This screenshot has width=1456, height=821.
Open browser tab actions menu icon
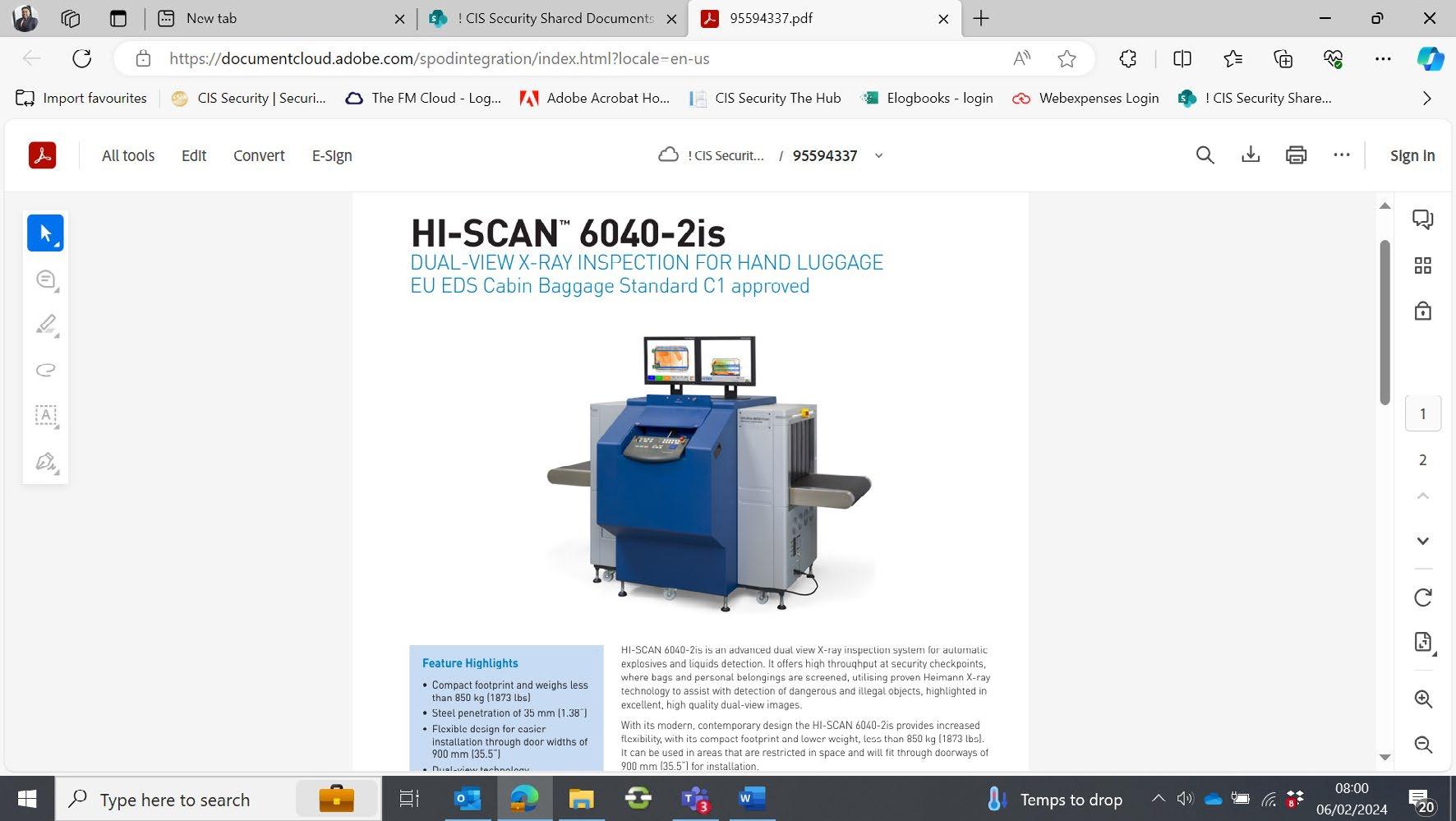[x=118, y=18]
